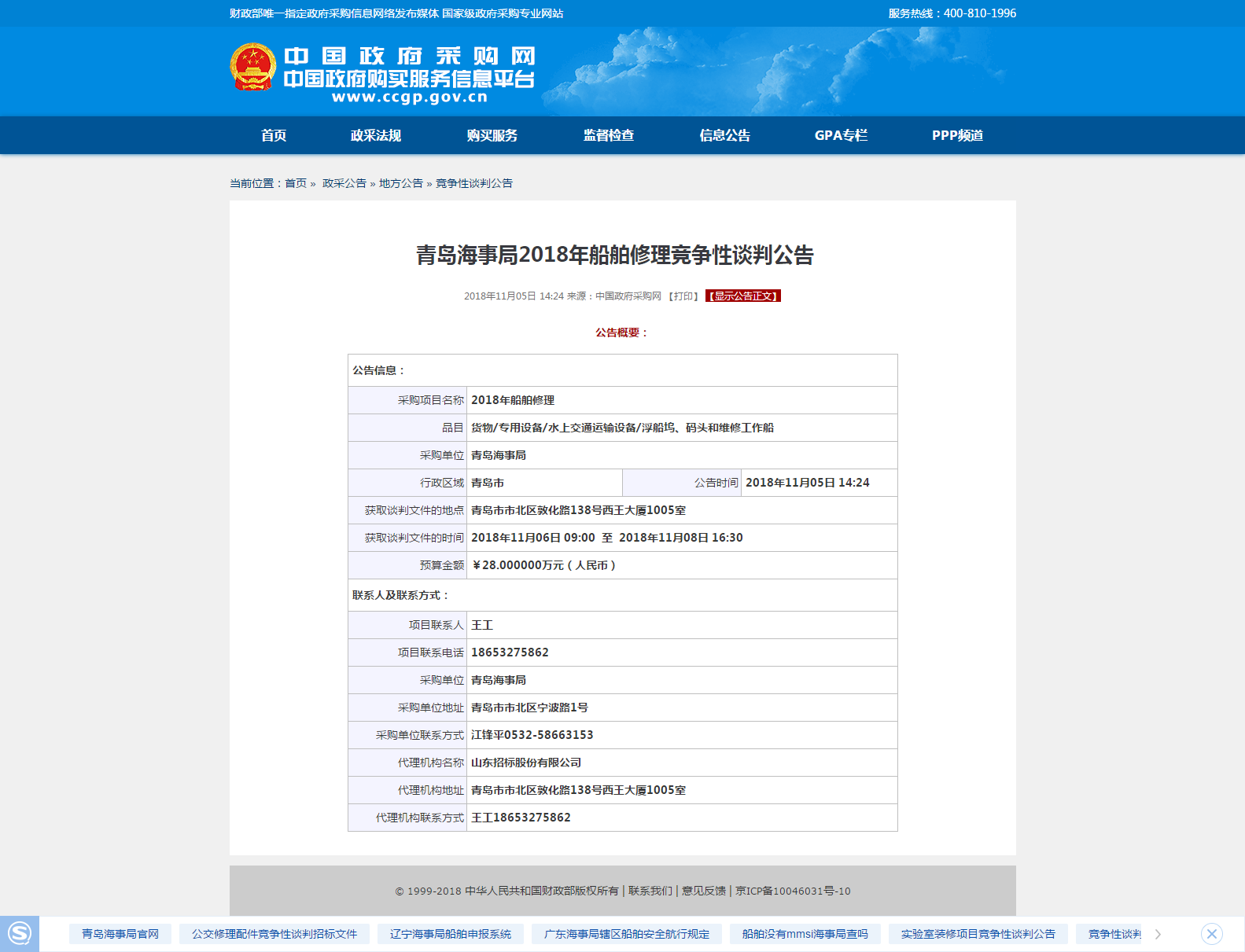Switch to GPA专栏 section
This screenshot has width=1245, height=952.
[842, 135]
